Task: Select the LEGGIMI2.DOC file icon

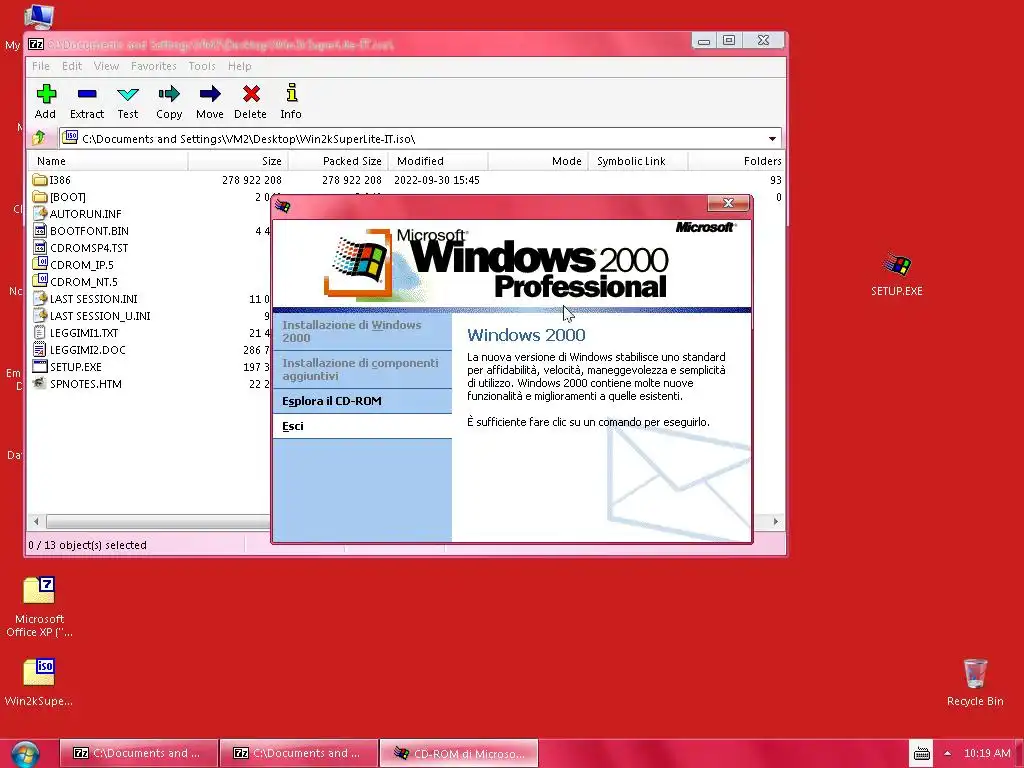Action: (x=40, y=349)
